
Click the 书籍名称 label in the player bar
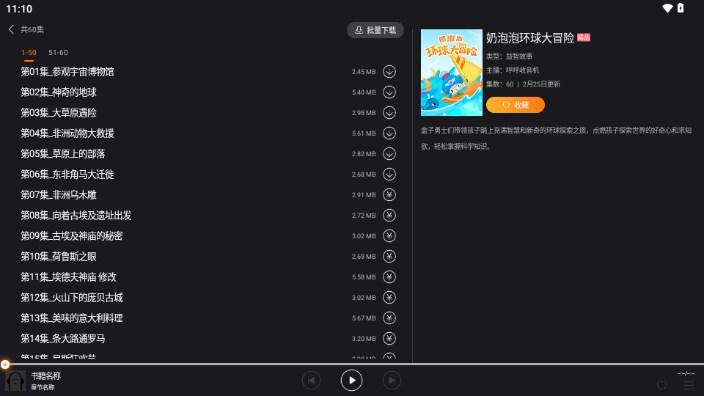click(x=45, y=376)
